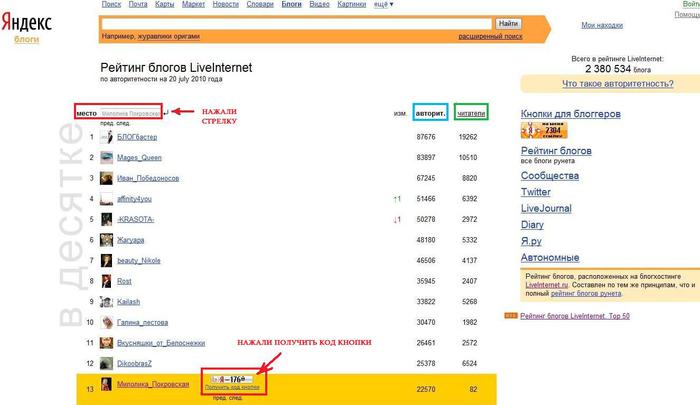The width and height of the screenshot is (700, 405).
Task: Click Иван_Победоносов avatar image
Action: 106,178
